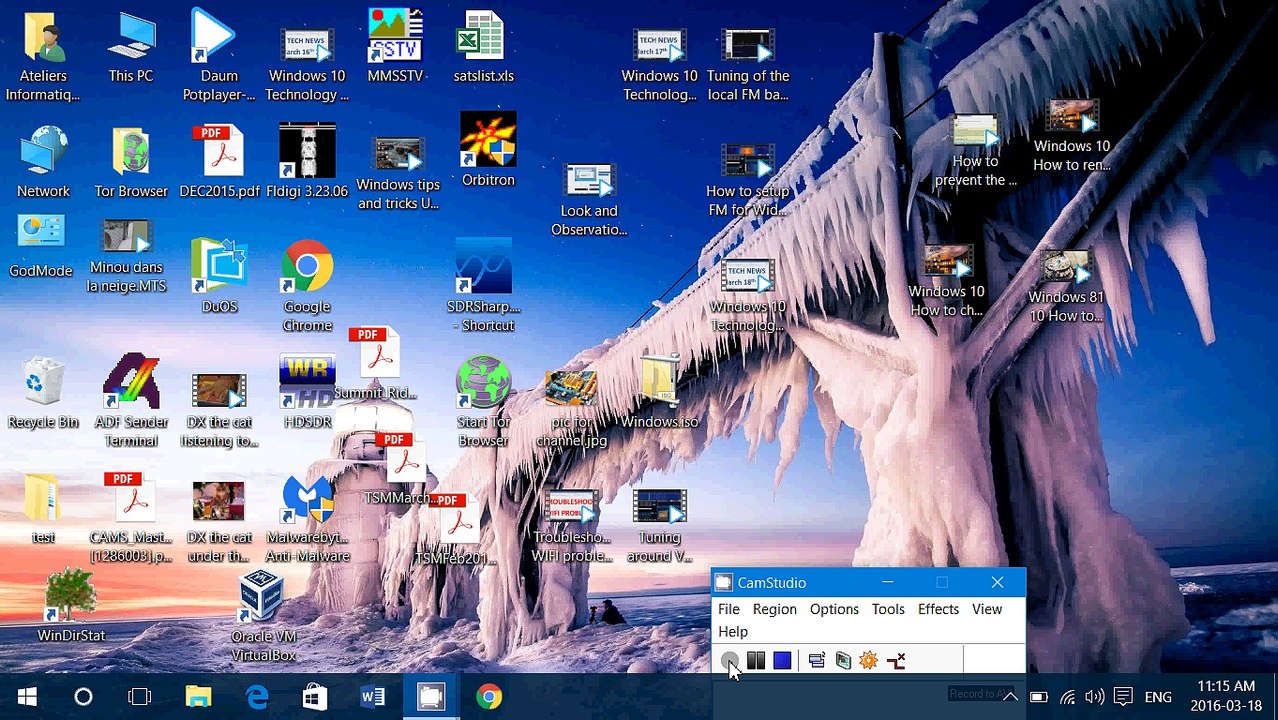Click the CamStudio Record button
This screenshot has width=1278, height=720.
(730, 660)
